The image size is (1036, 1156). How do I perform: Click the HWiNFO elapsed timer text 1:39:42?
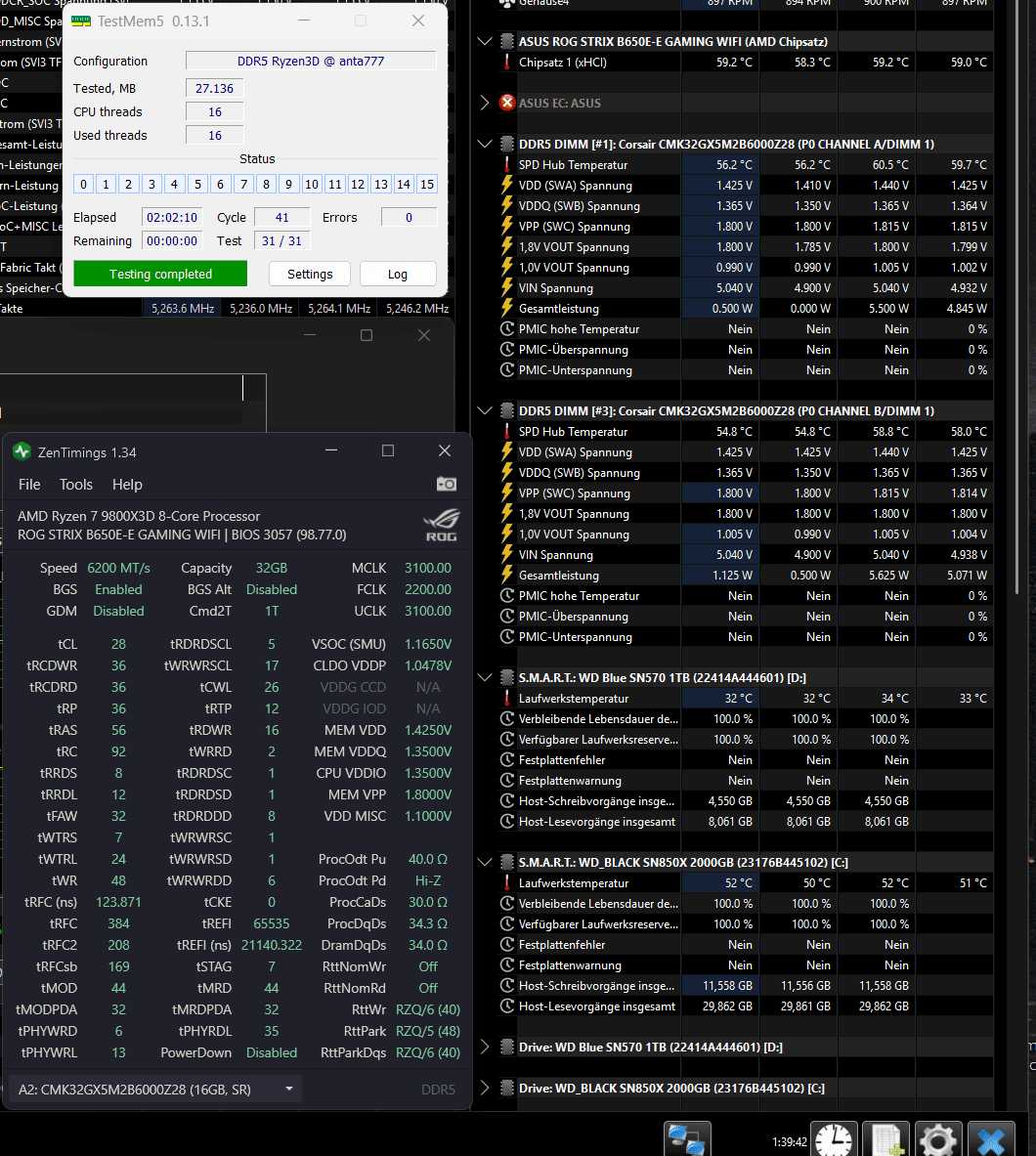[x=789, y=1141]
